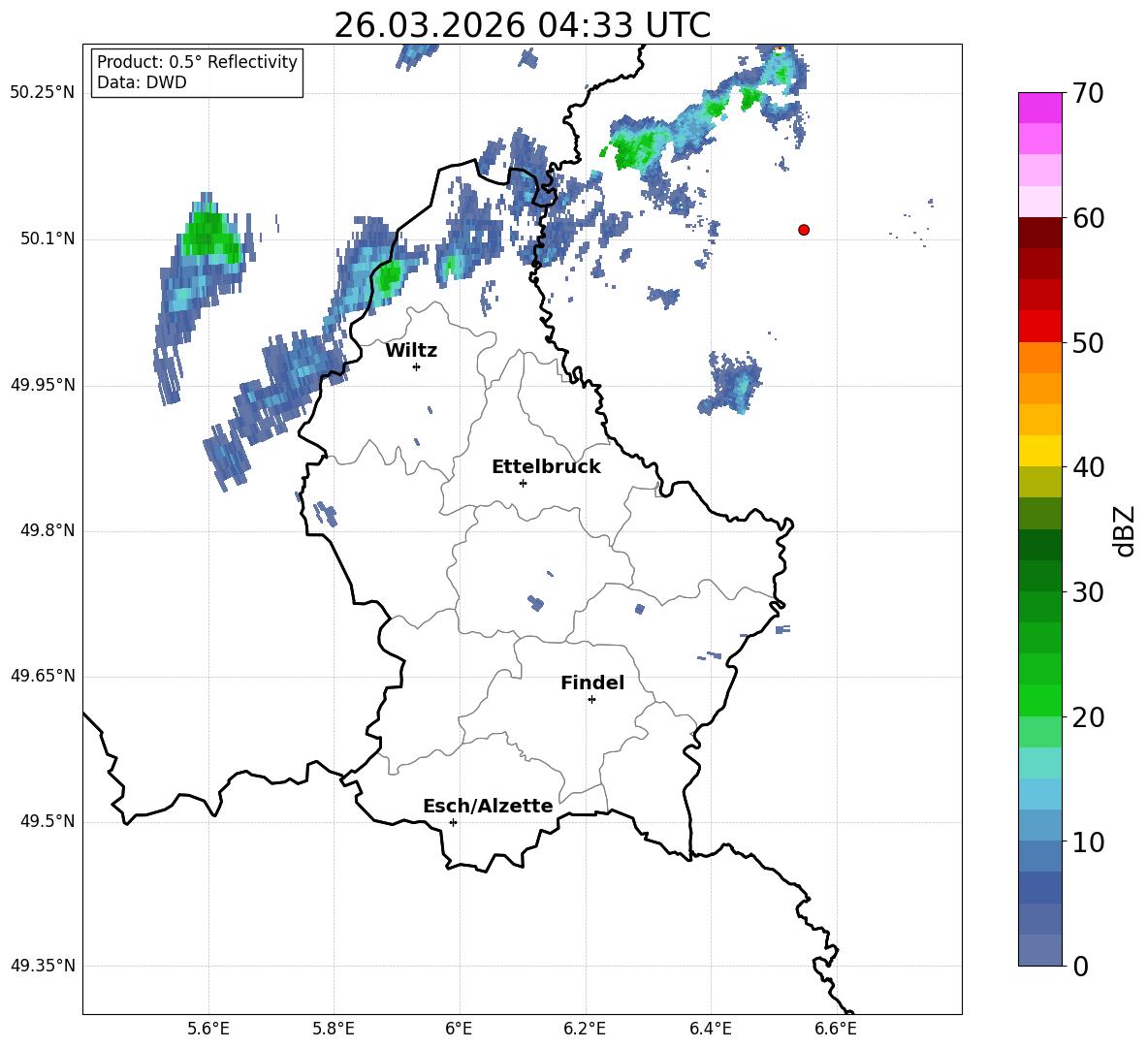Click the Esch/Alzette location cross marker
The image size is (1148, 1048).
point(453,822)
